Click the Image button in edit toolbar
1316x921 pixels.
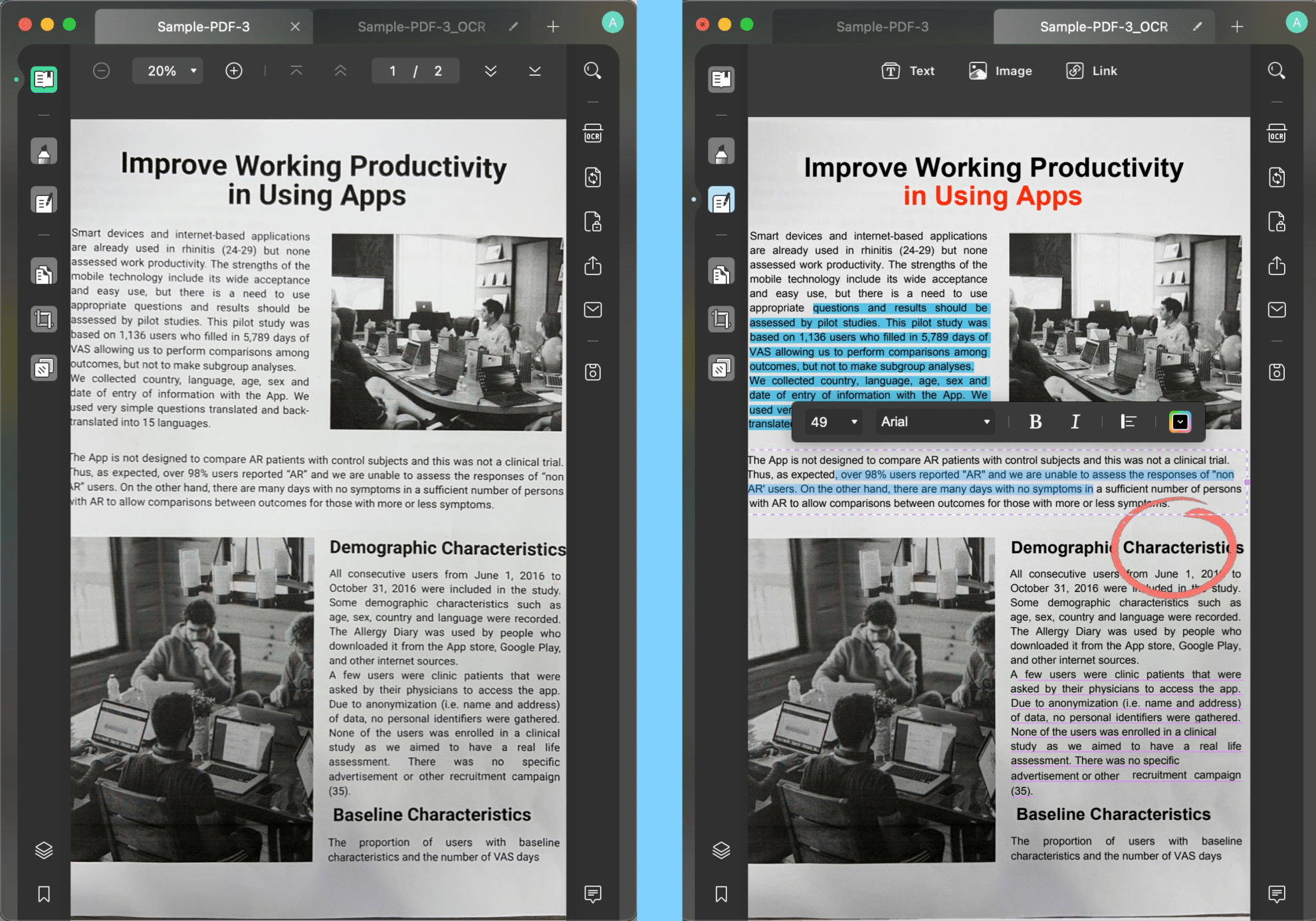[1000, 70]
